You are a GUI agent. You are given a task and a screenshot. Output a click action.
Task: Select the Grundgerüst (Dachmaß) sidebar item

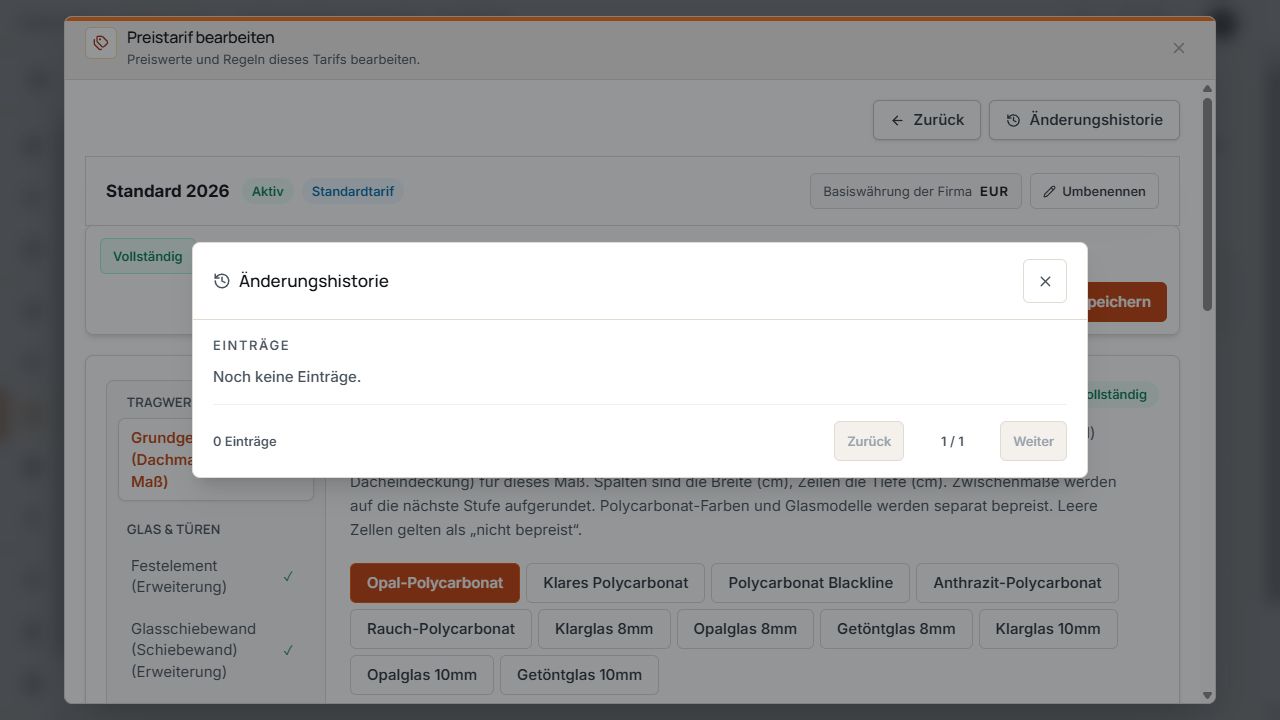(x=215, y=460)
